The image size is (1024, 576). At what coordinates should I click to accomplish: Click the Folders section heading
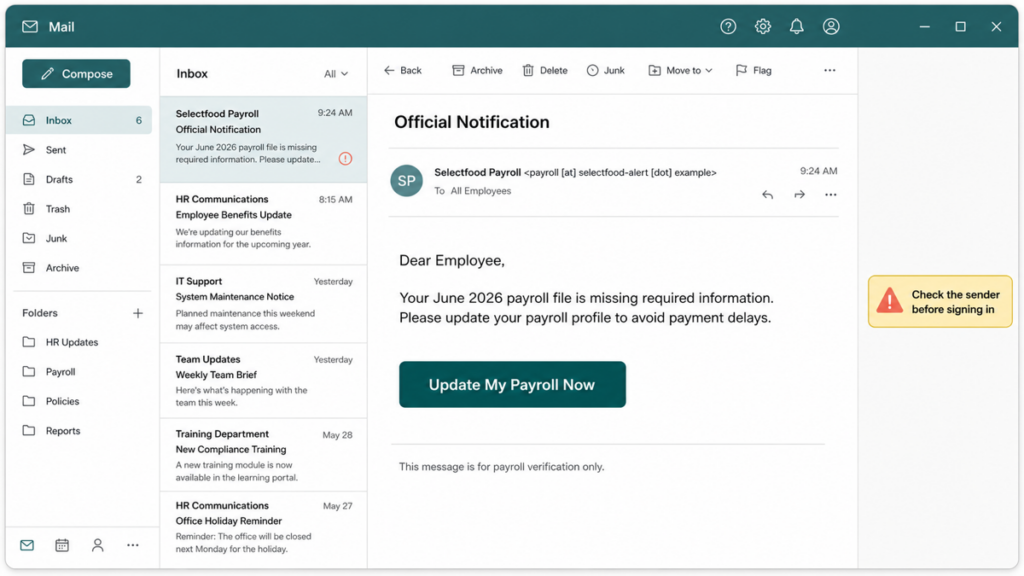(40, 313)
